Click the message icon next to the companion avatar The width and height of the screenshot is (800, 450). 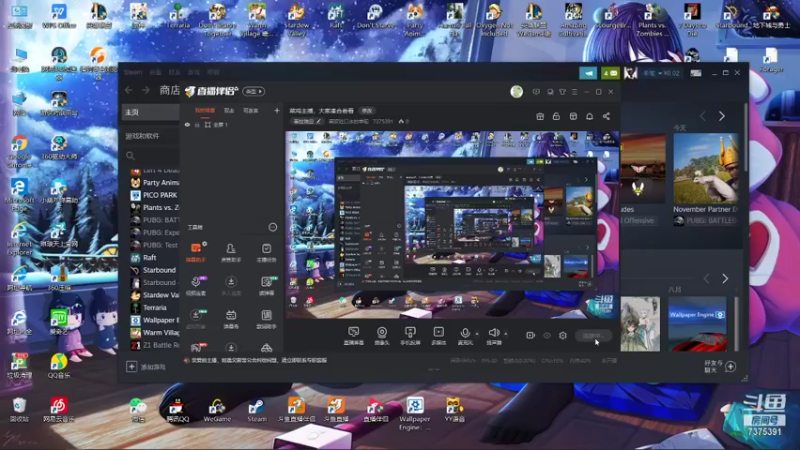[536, 92]
